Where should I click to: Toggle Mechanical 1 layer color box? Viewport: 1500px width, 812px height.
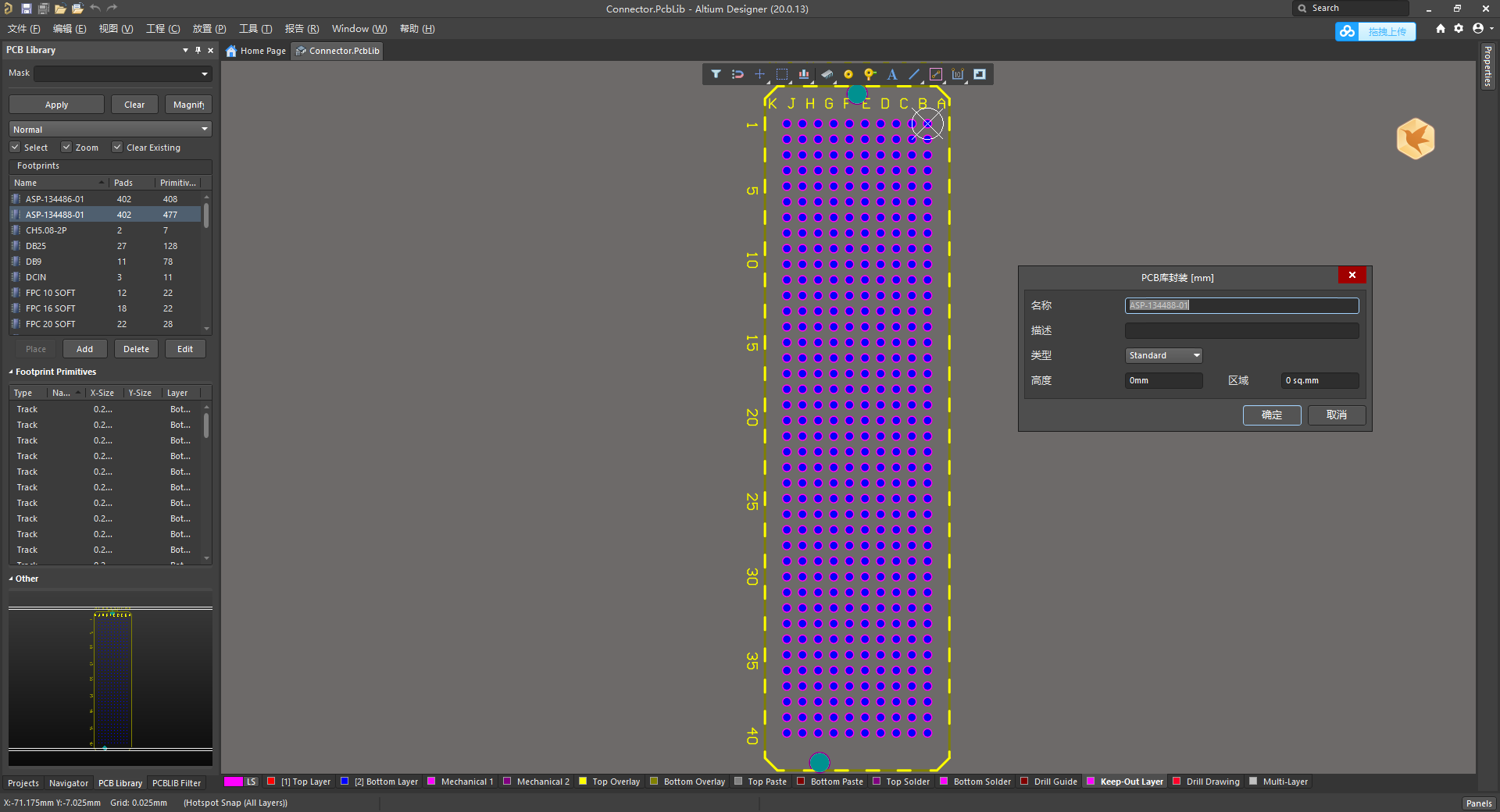pos(431,781)
